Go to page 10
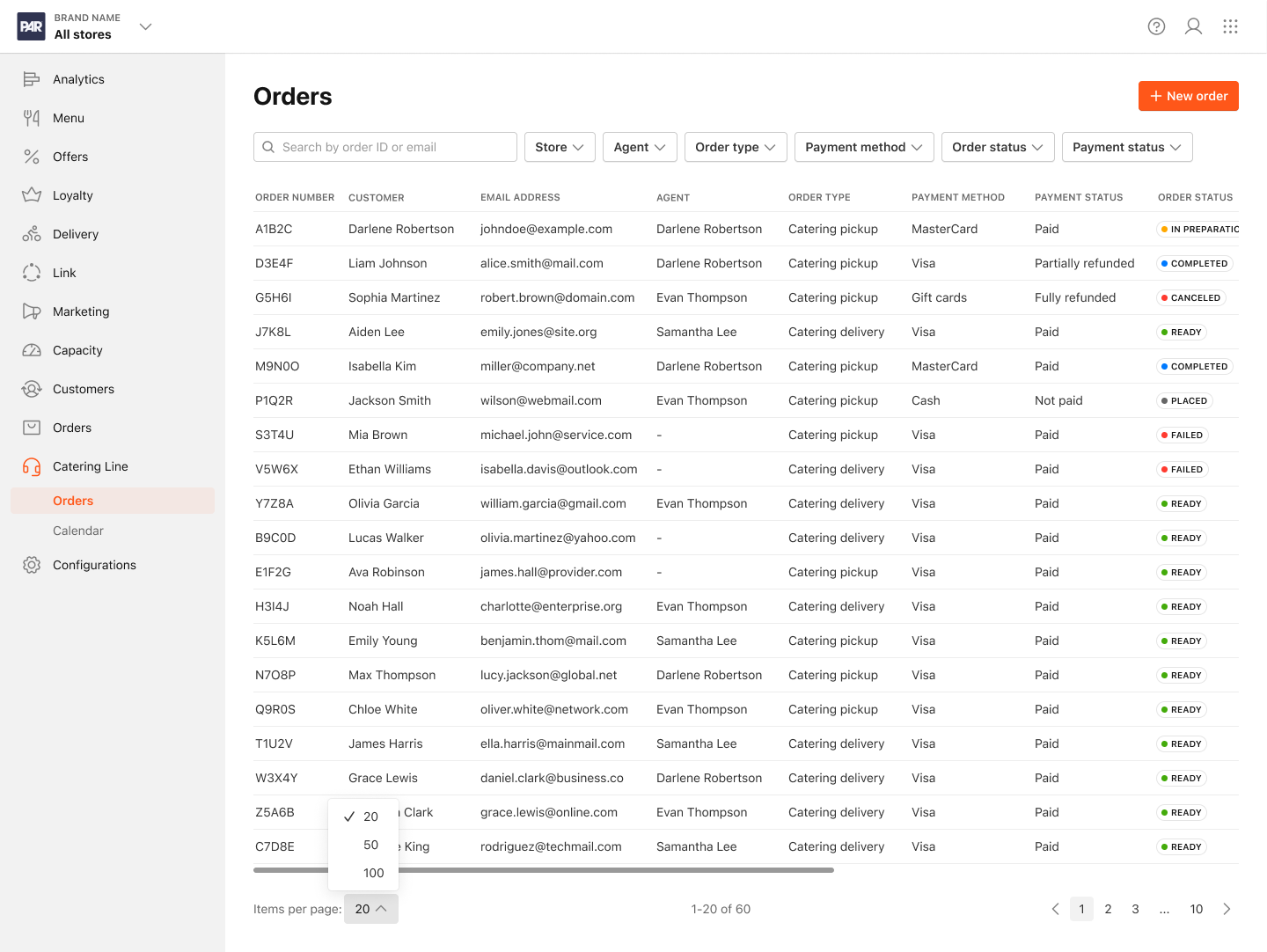This screenshot has height=952, width=1267. (1197, 909)
